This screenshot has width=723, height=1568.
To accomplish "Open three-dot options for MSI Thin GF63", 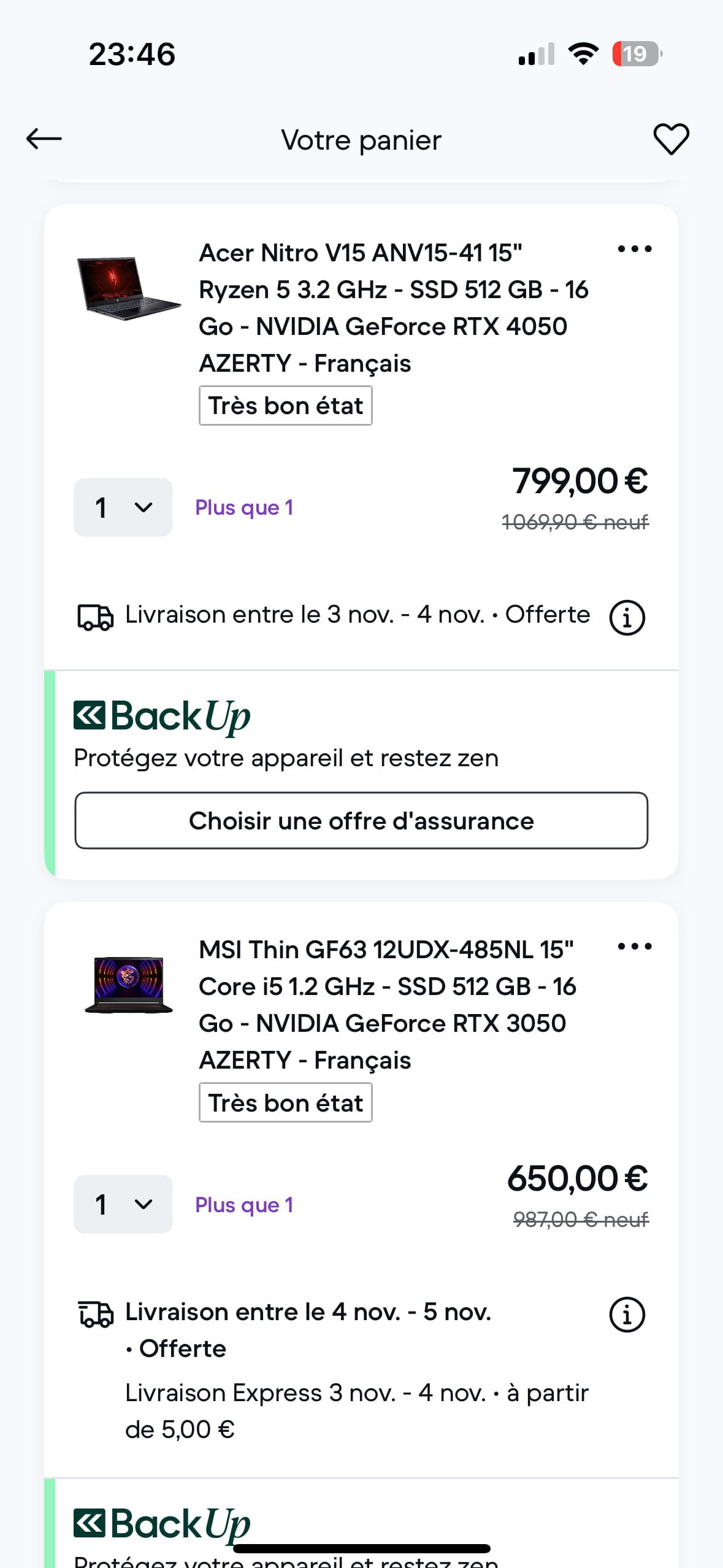I will (635, 947).
